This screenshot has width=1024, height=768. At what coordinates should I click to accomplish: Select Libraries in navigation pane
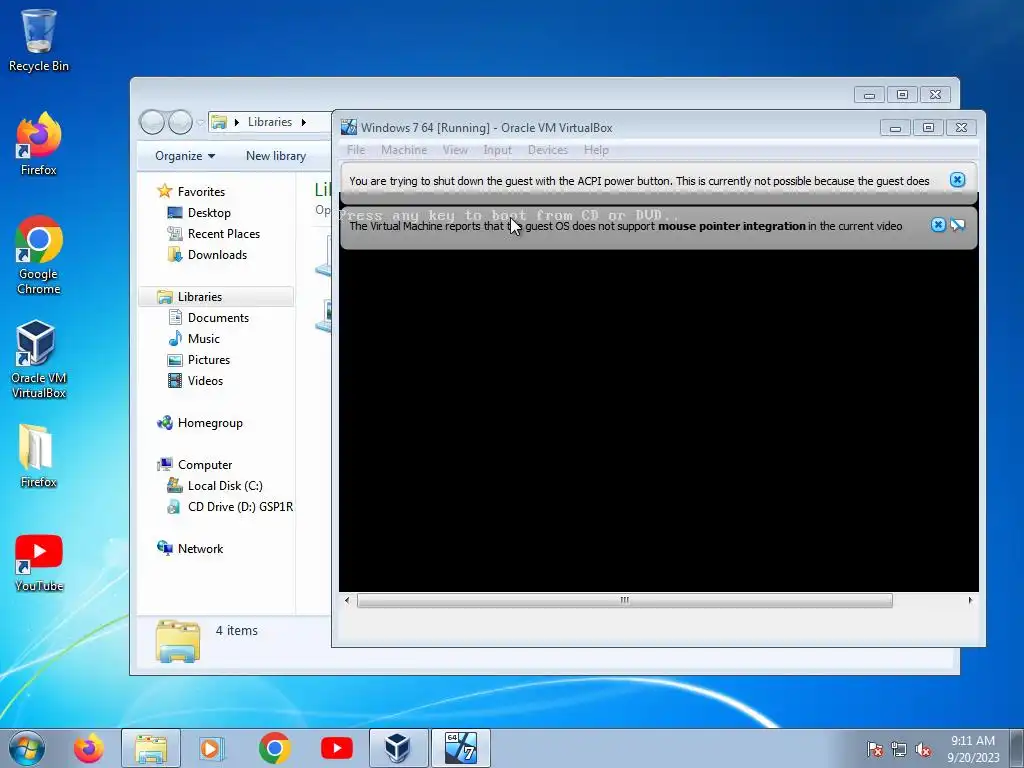[200, 296]
